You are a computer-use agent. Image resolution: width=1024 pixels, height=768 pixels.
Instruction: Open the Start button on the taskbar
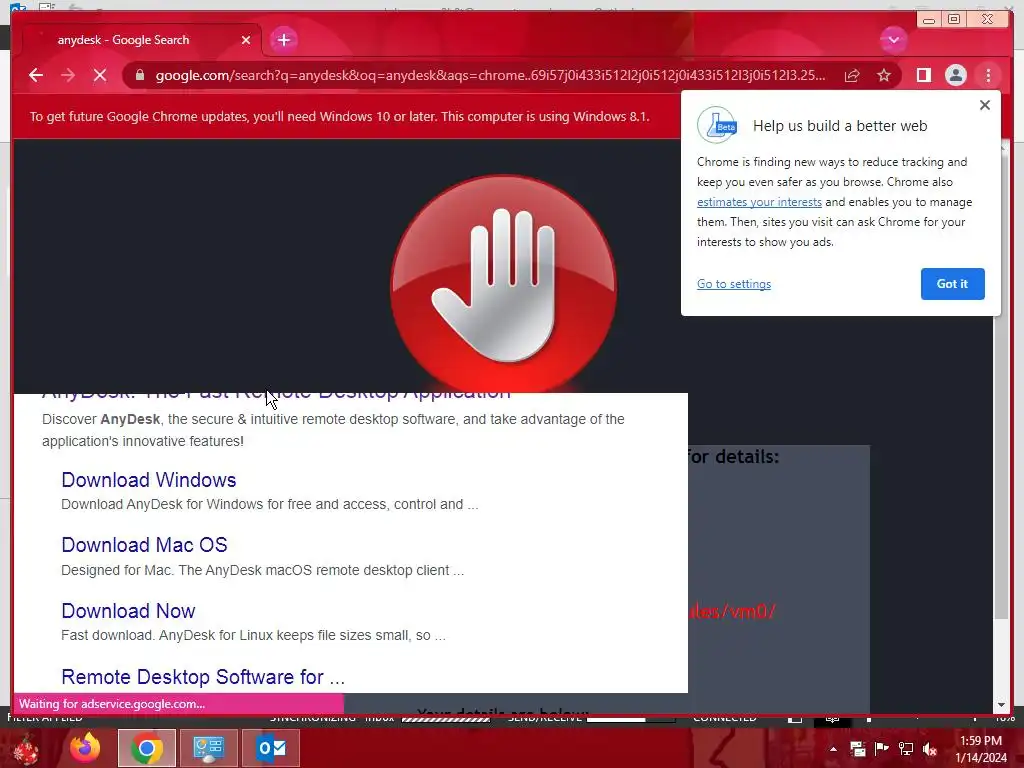click(x=25, y=748)
